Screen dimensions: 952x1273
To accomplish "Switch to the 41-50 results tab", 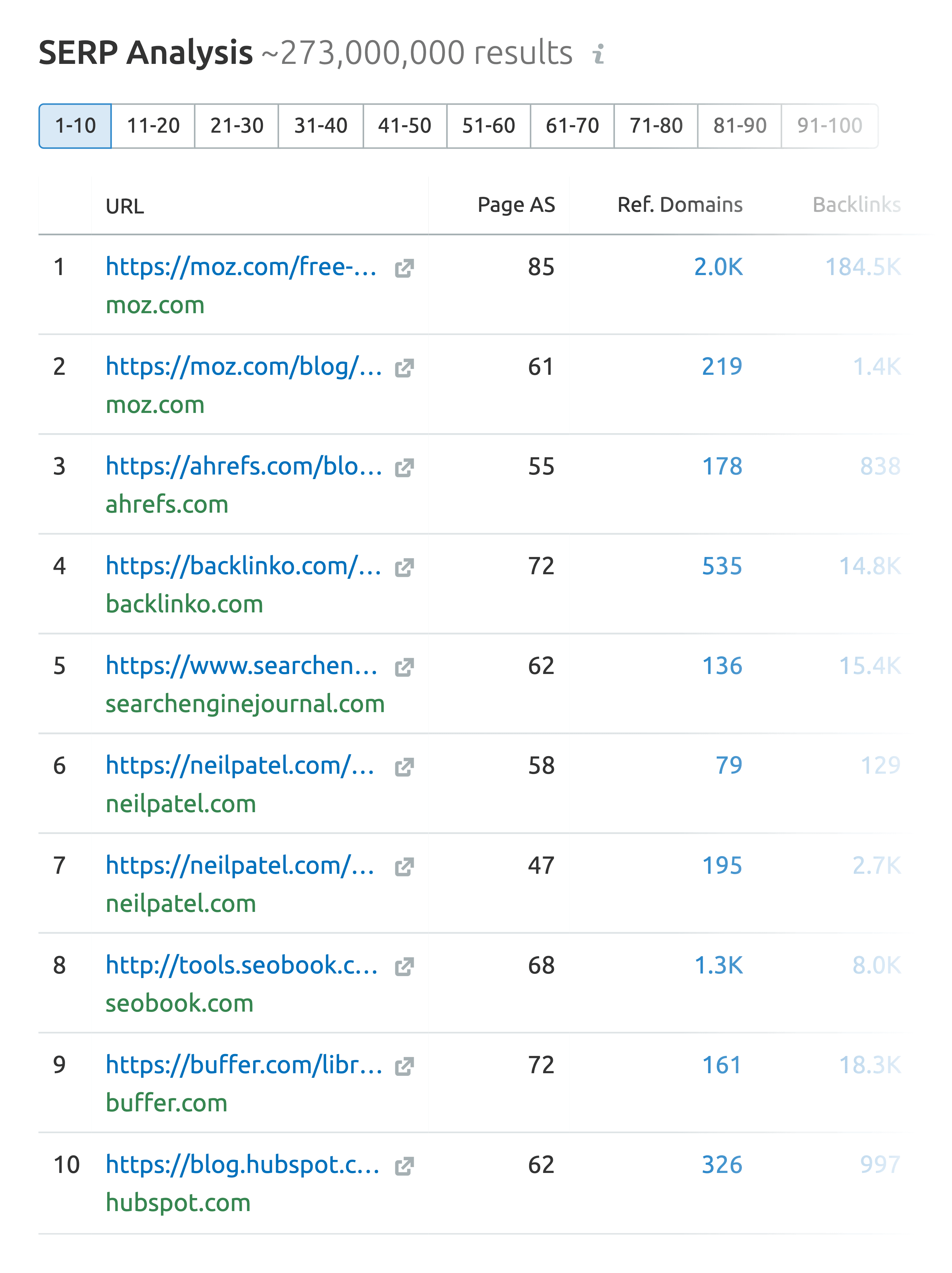I will click(x=405, y=126).
